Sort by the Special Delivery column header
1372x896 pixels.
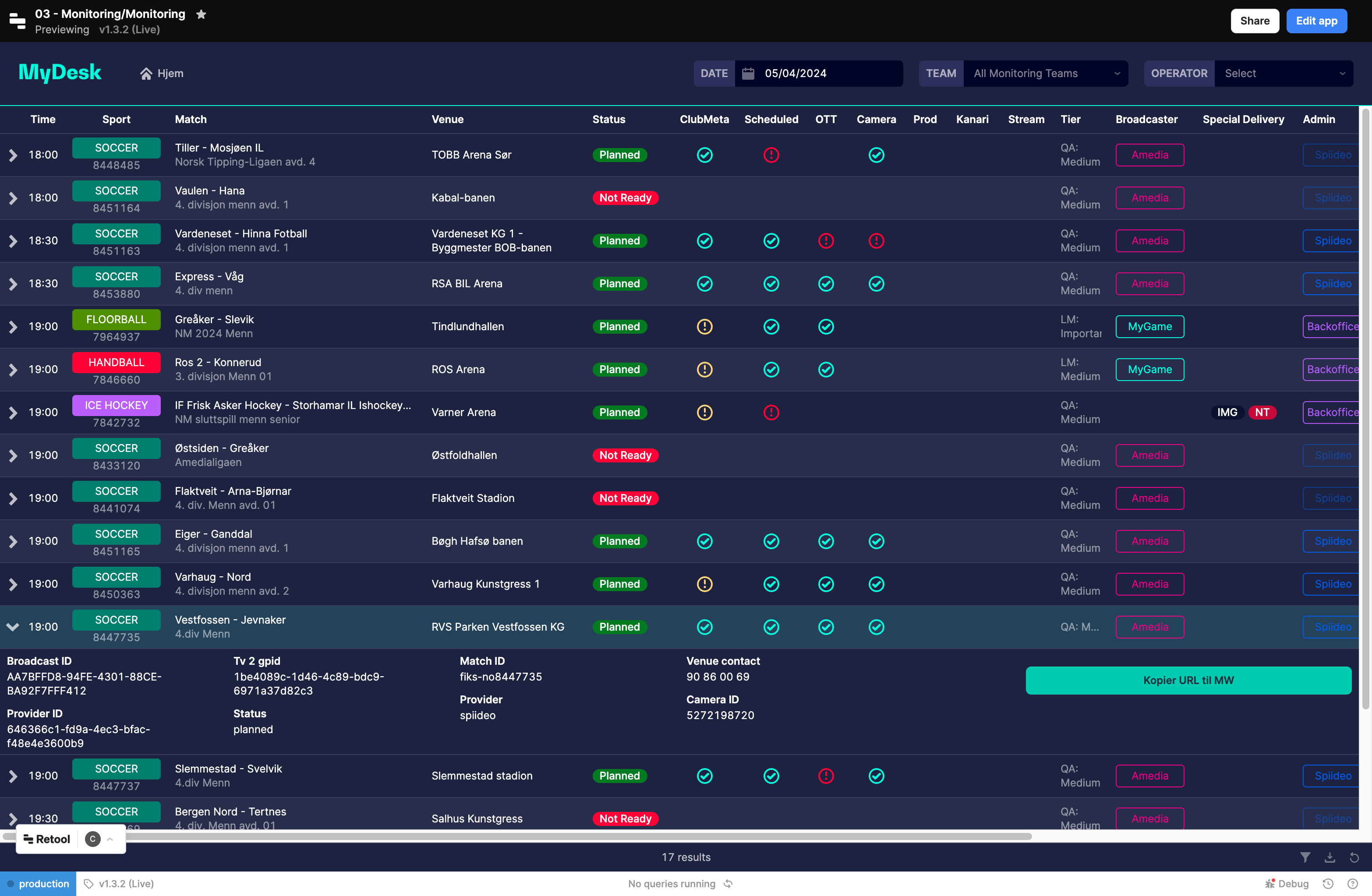point(1244,119)
